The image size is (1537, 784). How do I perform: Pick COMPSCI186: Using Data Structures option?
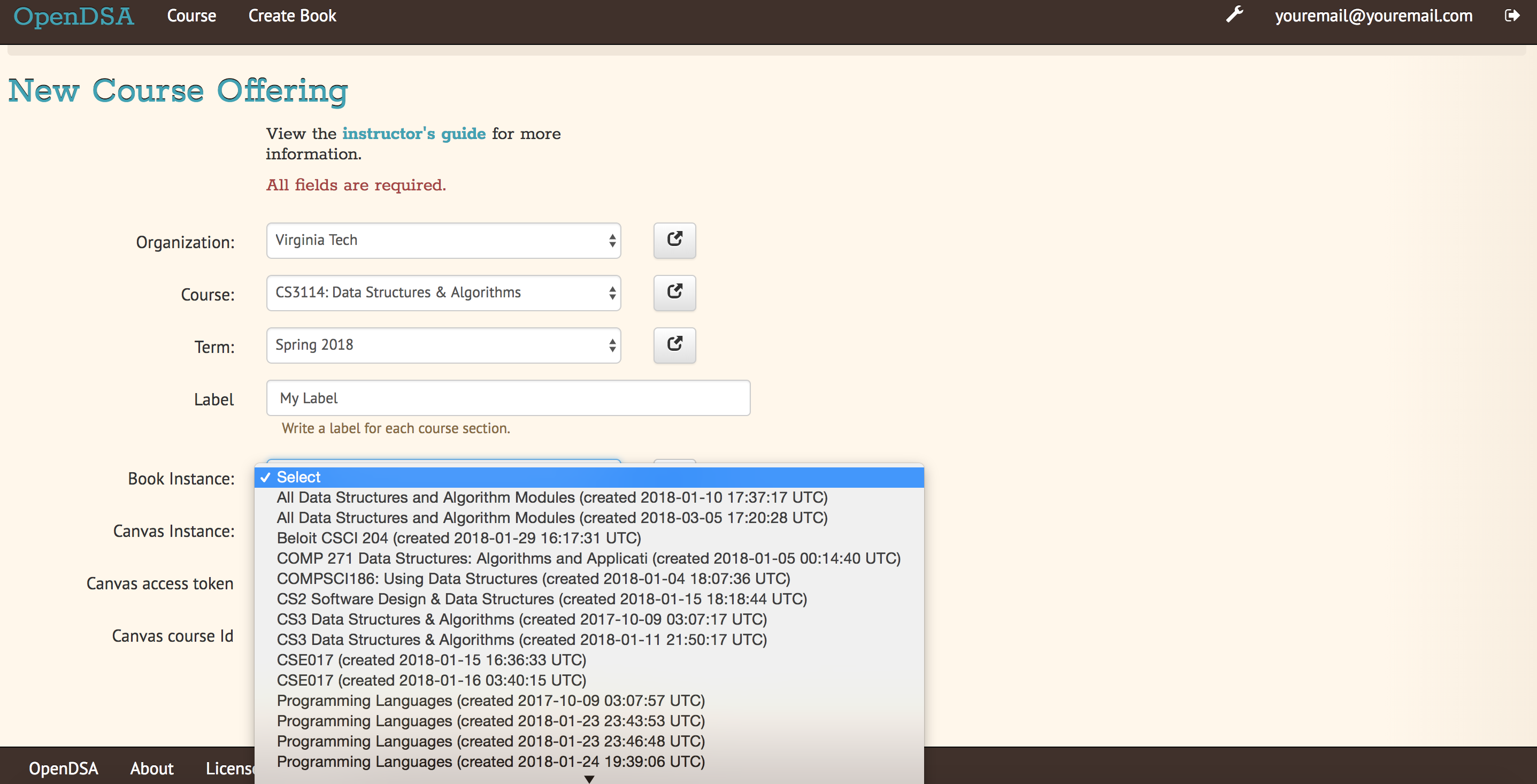(589, 579)
